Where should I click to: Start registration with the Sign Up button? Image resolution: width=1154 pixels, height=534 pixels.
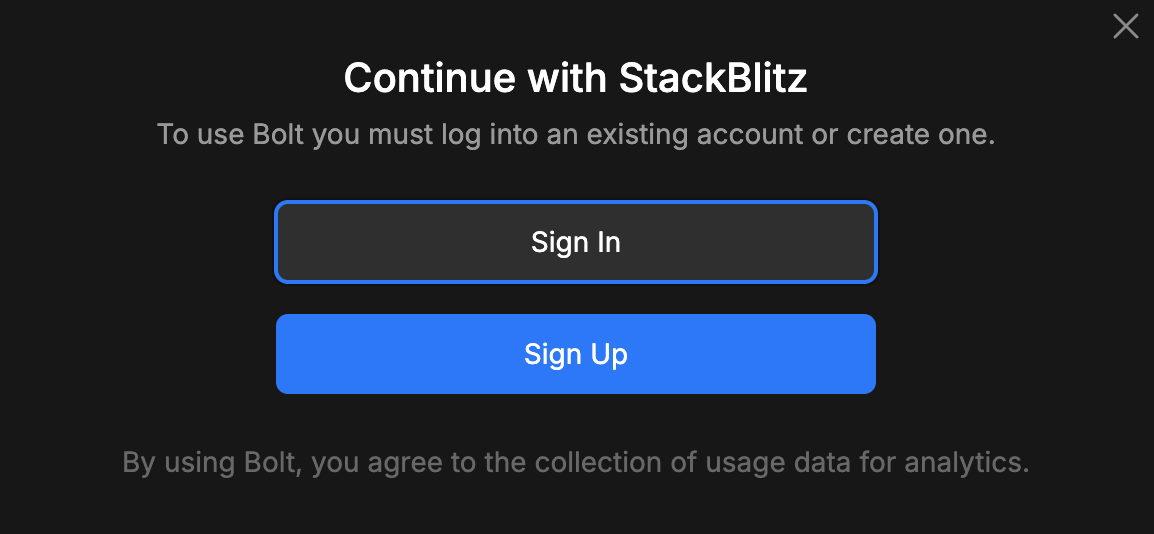pyautogui.click(x=576, y=354)
